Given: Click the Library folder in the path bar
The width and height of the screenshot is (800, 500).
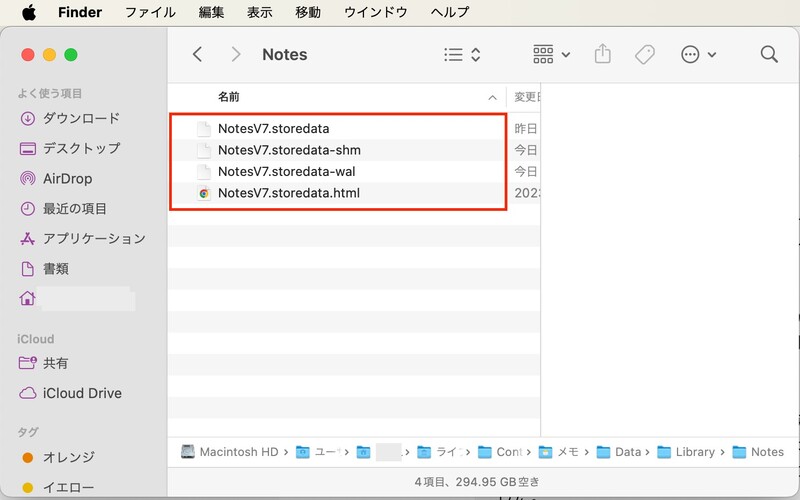Looking at the screenshot, I should (686, 452).
